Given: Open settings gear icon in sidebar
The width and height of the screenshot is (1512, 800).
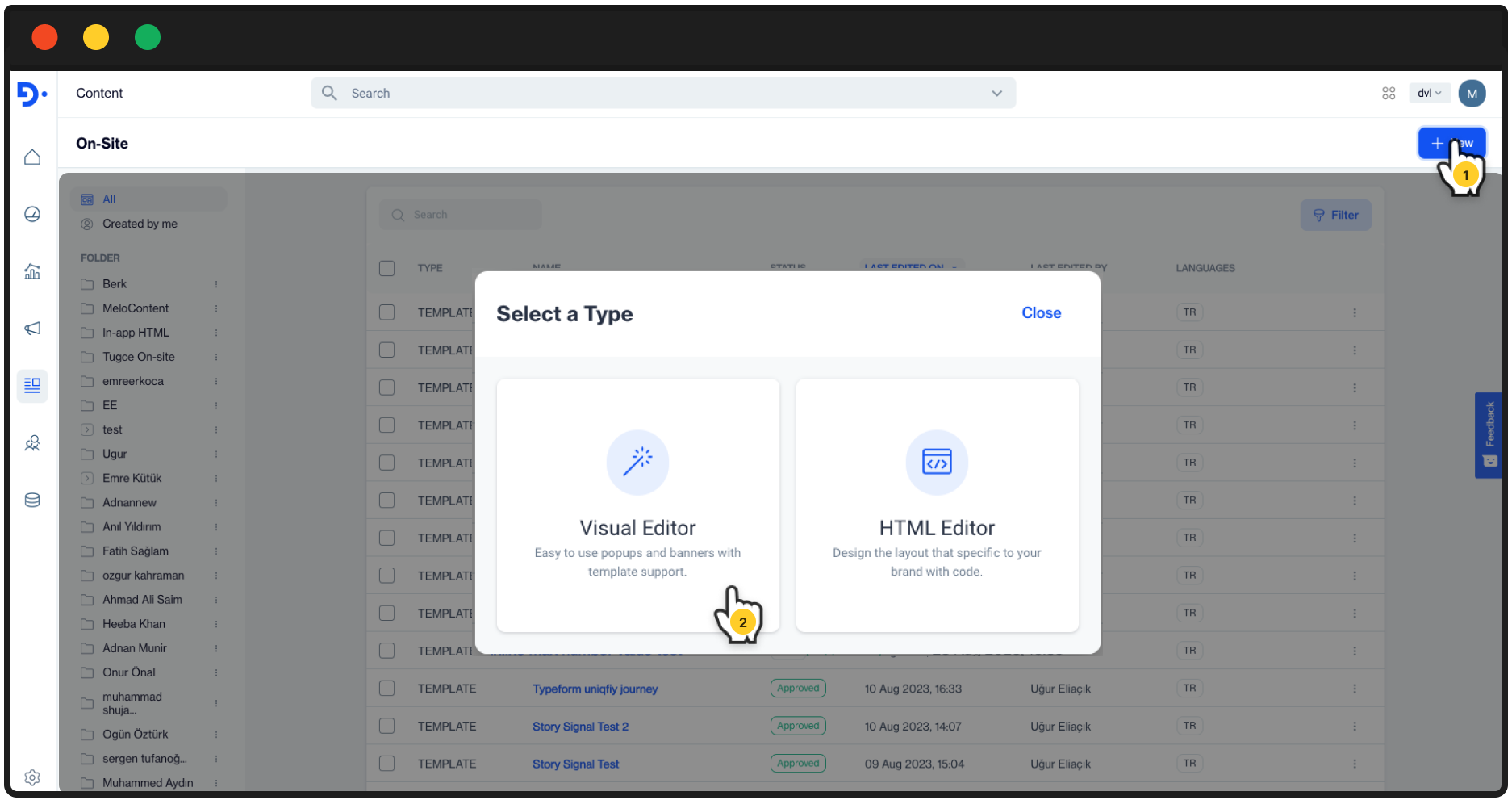Looking at the screenshot, I should (32, 777).
